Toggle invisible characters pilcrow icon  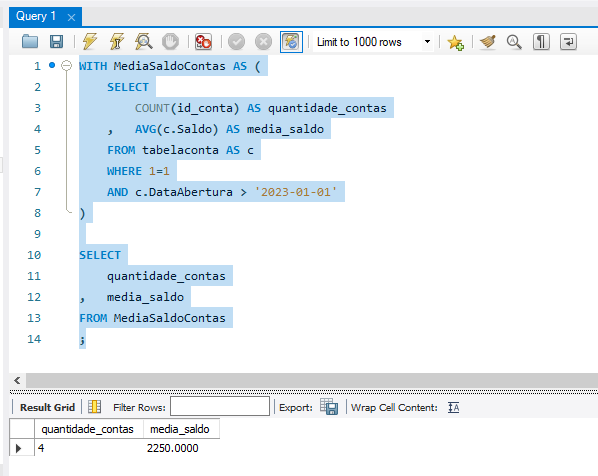click(541, 42)
